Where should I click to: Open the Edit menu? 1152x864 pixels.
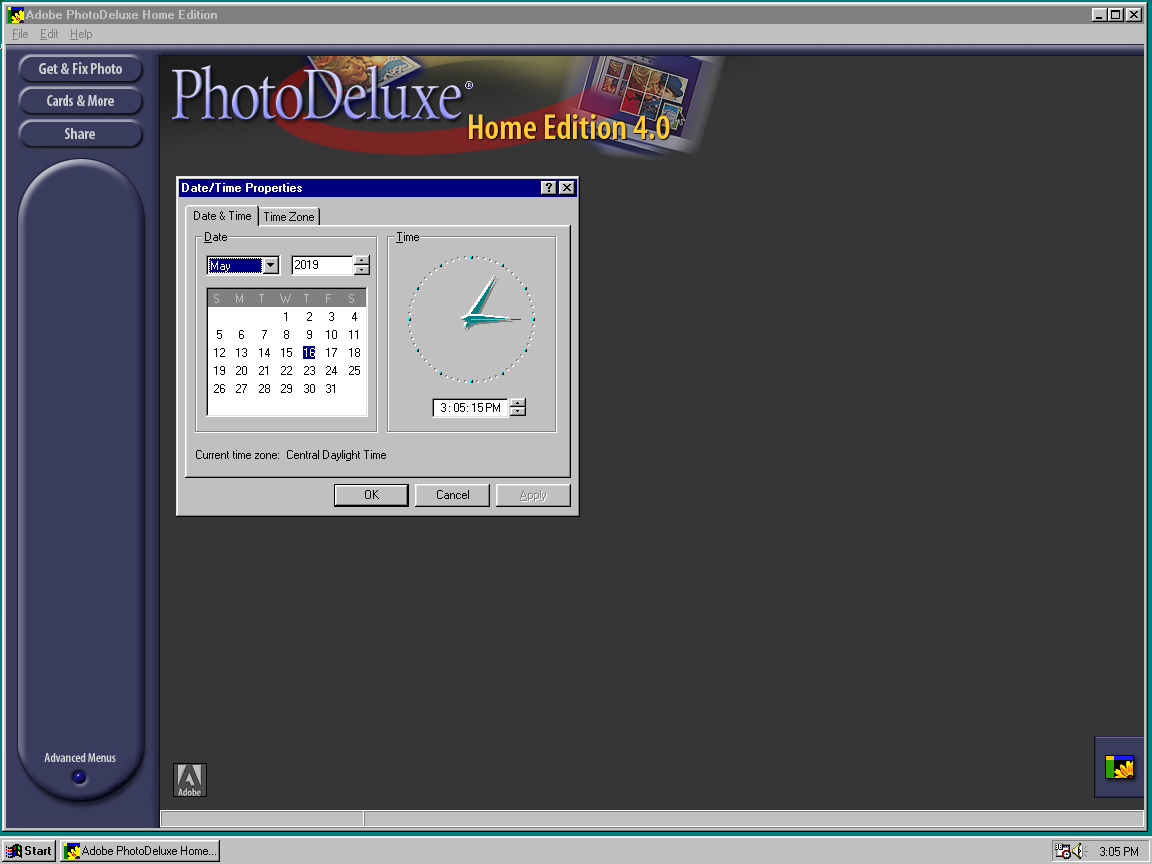(48, 34)
